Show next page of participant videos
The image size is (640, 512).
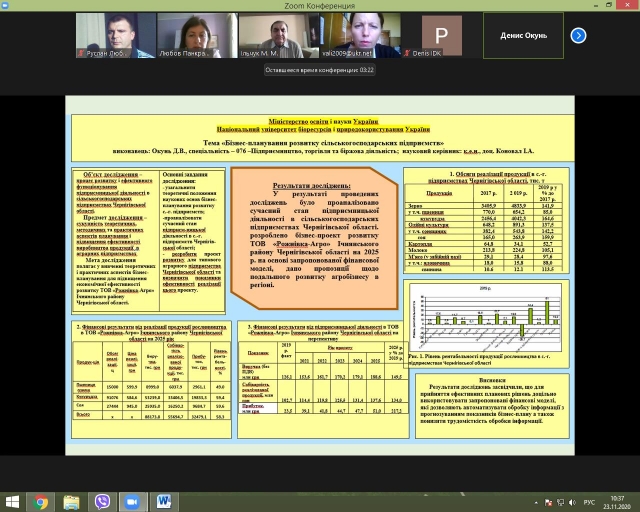[578, 36]
